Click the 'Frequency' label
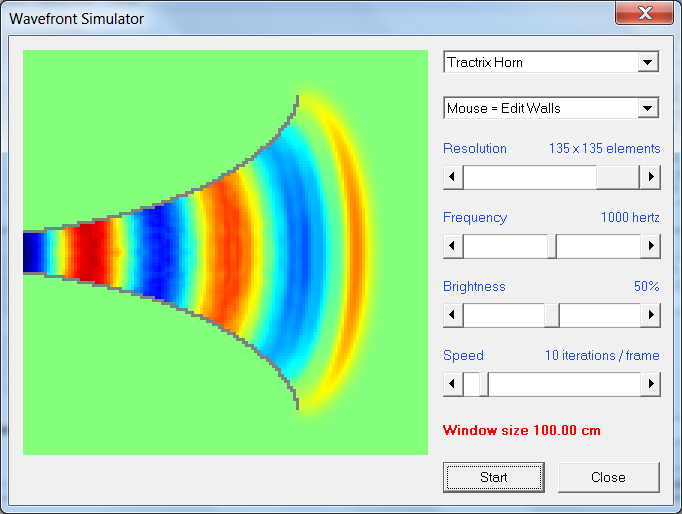 (475, 218)
